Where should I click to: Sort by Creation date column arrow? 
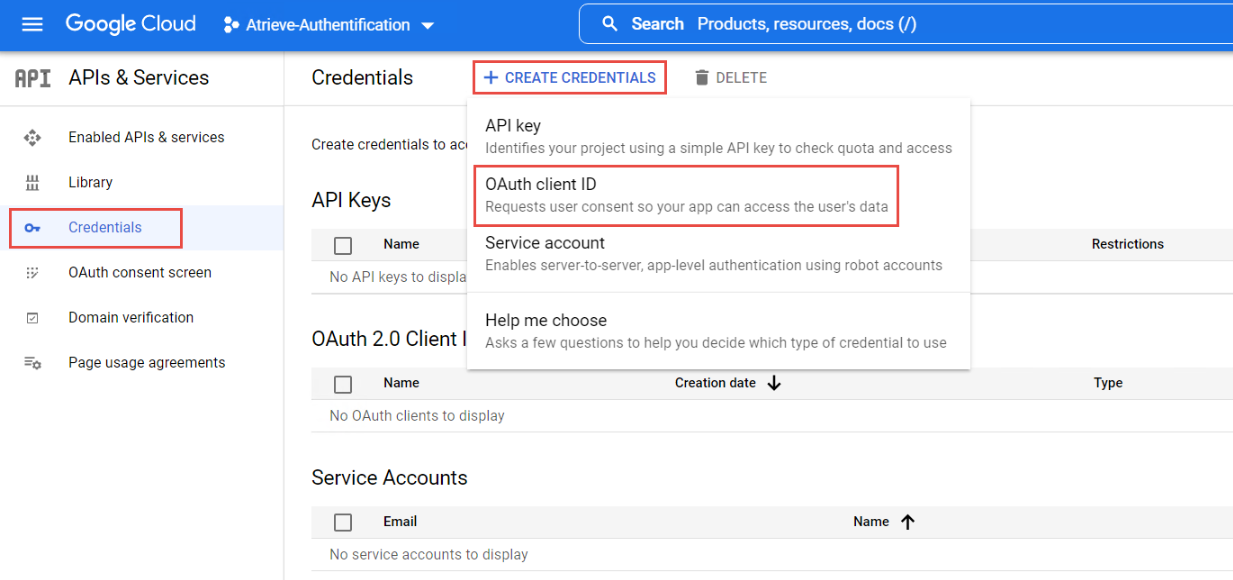click(x=774, y=383)
